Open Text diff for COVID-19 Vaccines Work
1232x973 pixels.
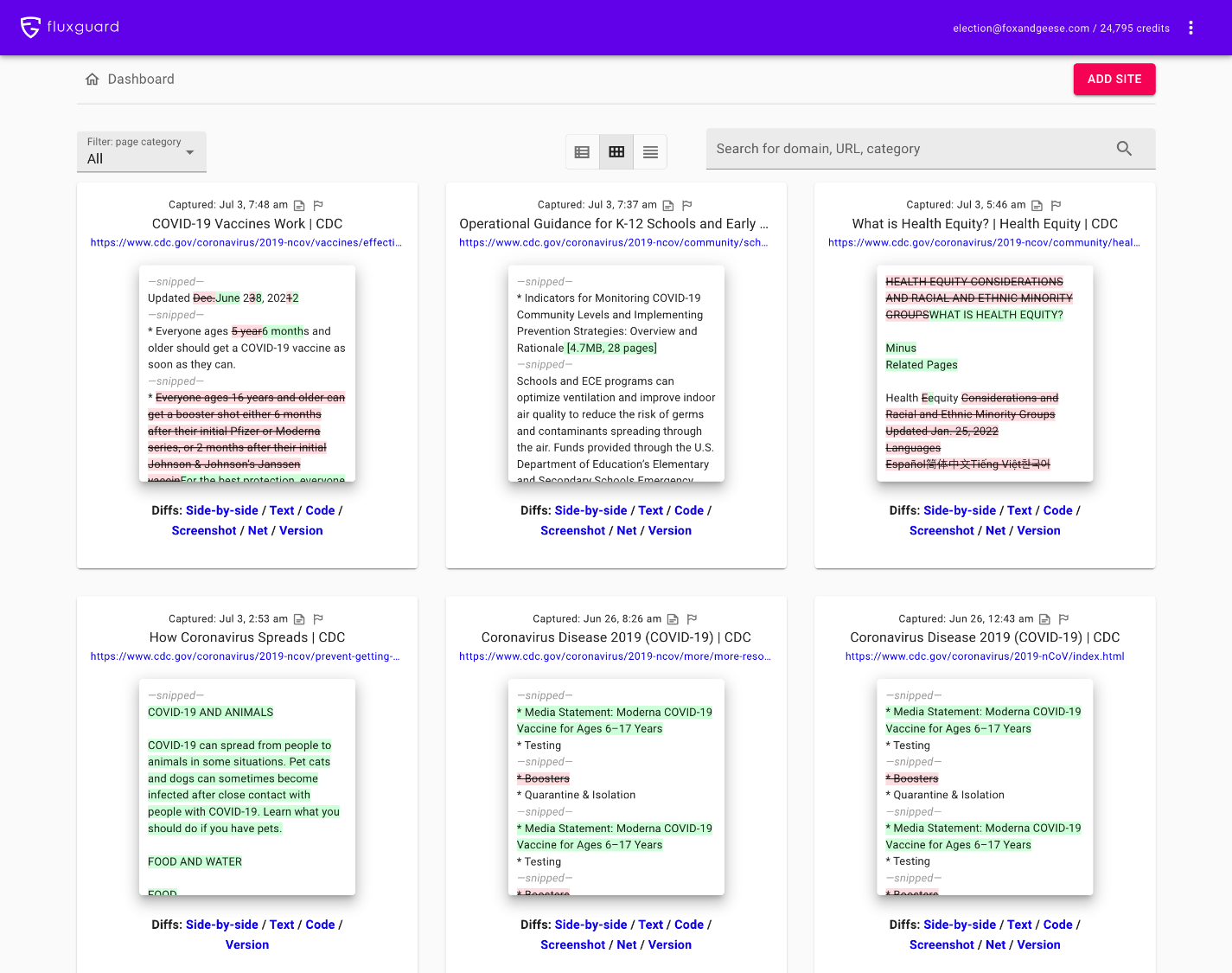point(282,511)
